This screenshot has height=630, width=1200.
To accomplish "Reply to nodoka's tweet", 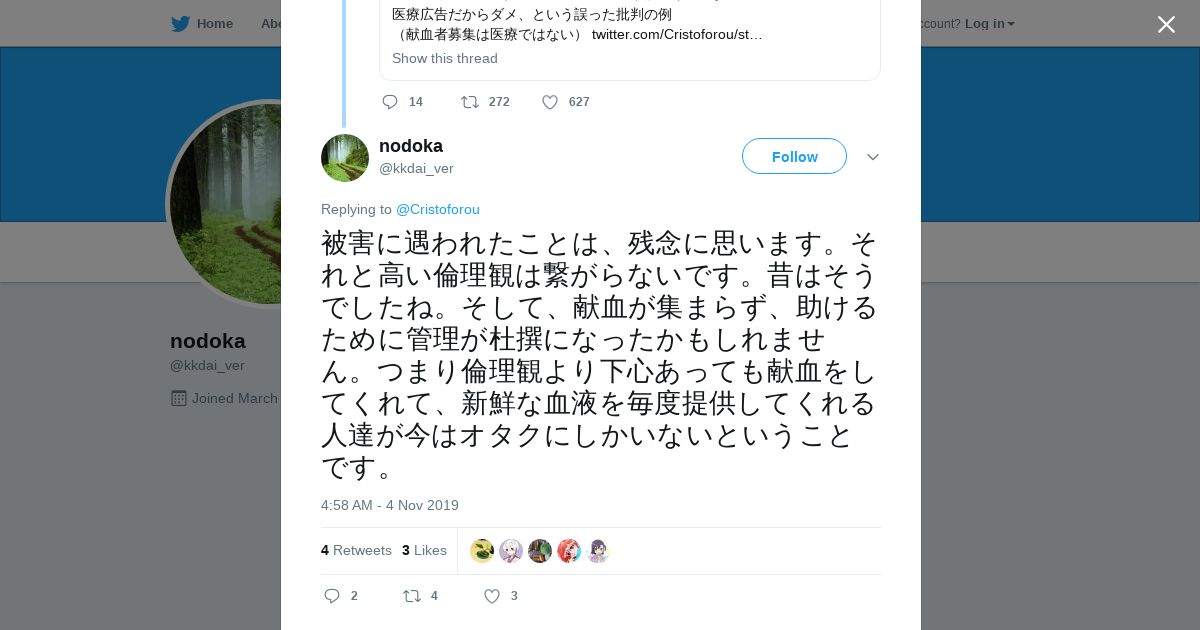I will (x=332, y=596).
